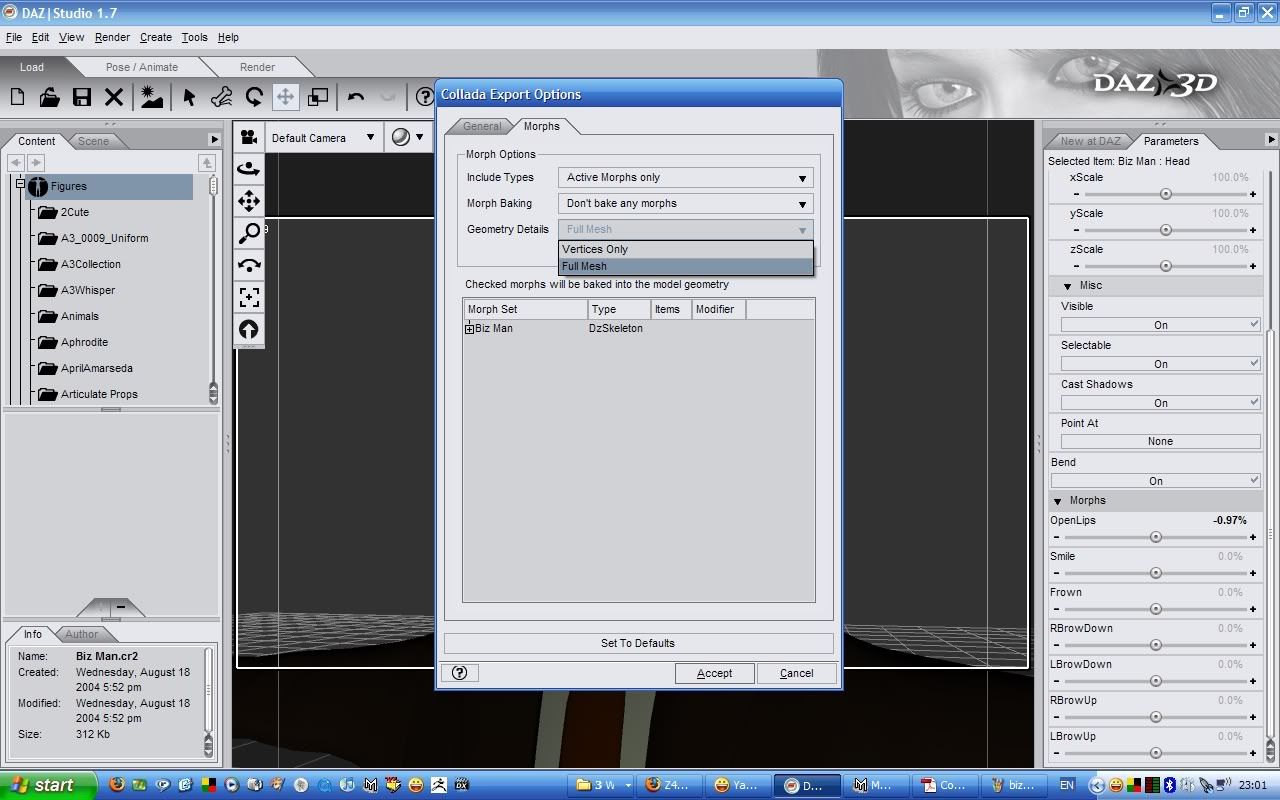The width and height of the screenshot is (1280, 800).
Task: Switch to the General tab
Action: click(x=482, y=127)
